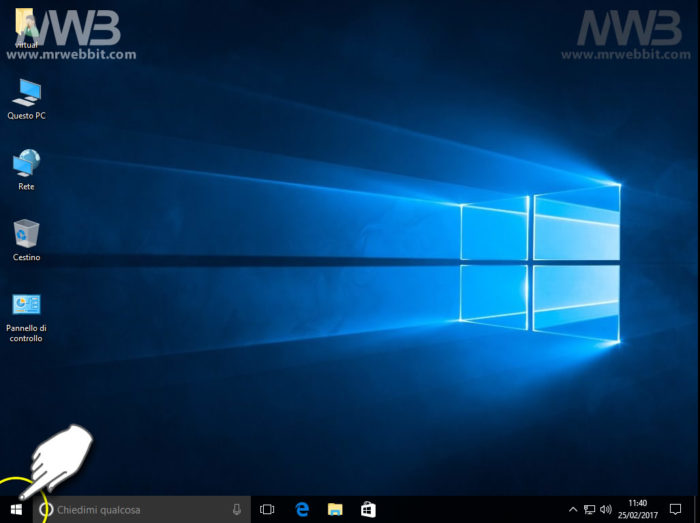700x523 pixels.
Task: Focus the 'Chiedimi qualcosa' search box
Action: coord(142,509)
